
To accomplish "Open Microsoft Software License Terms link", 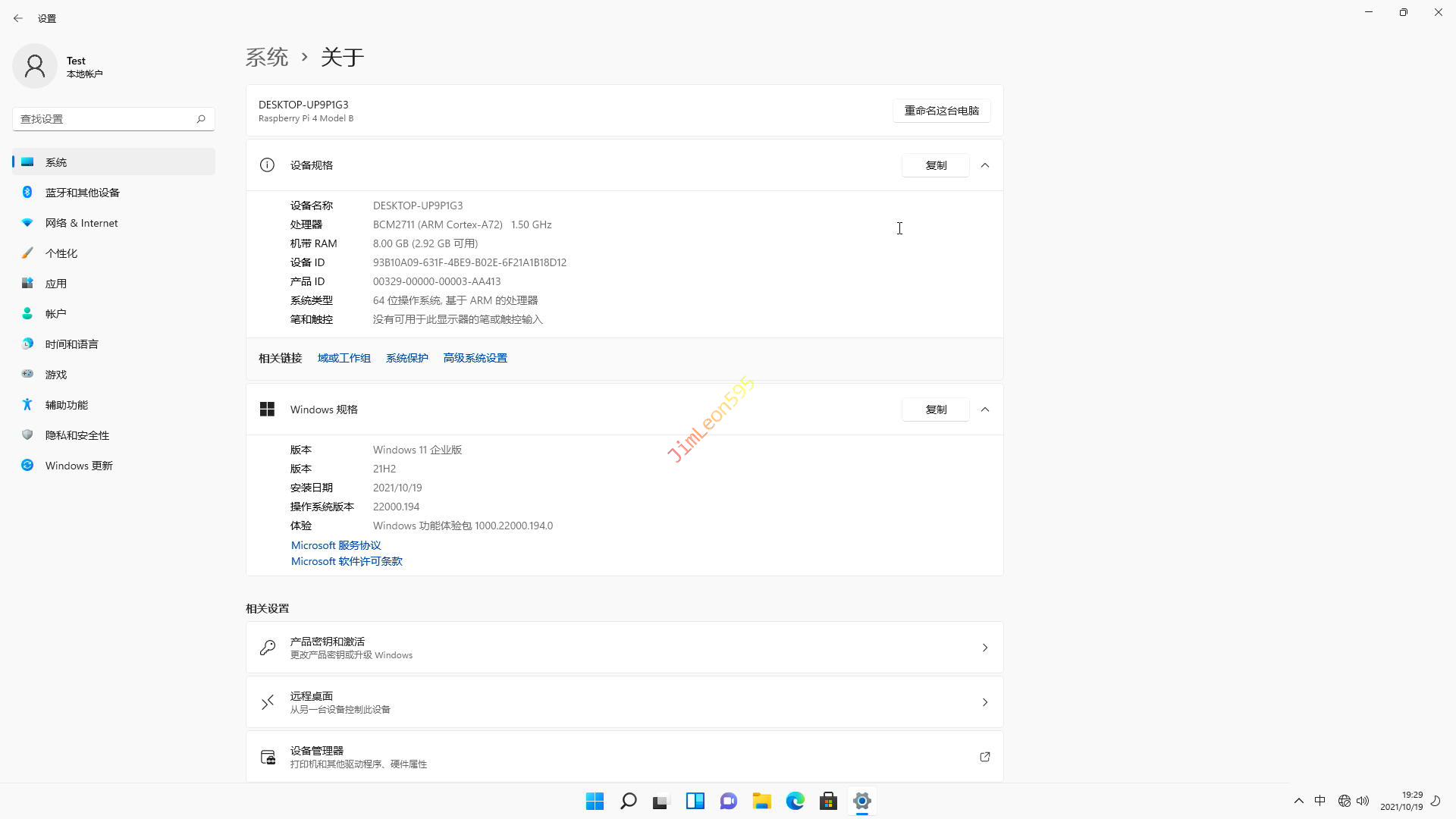I will tap(347, 561).
